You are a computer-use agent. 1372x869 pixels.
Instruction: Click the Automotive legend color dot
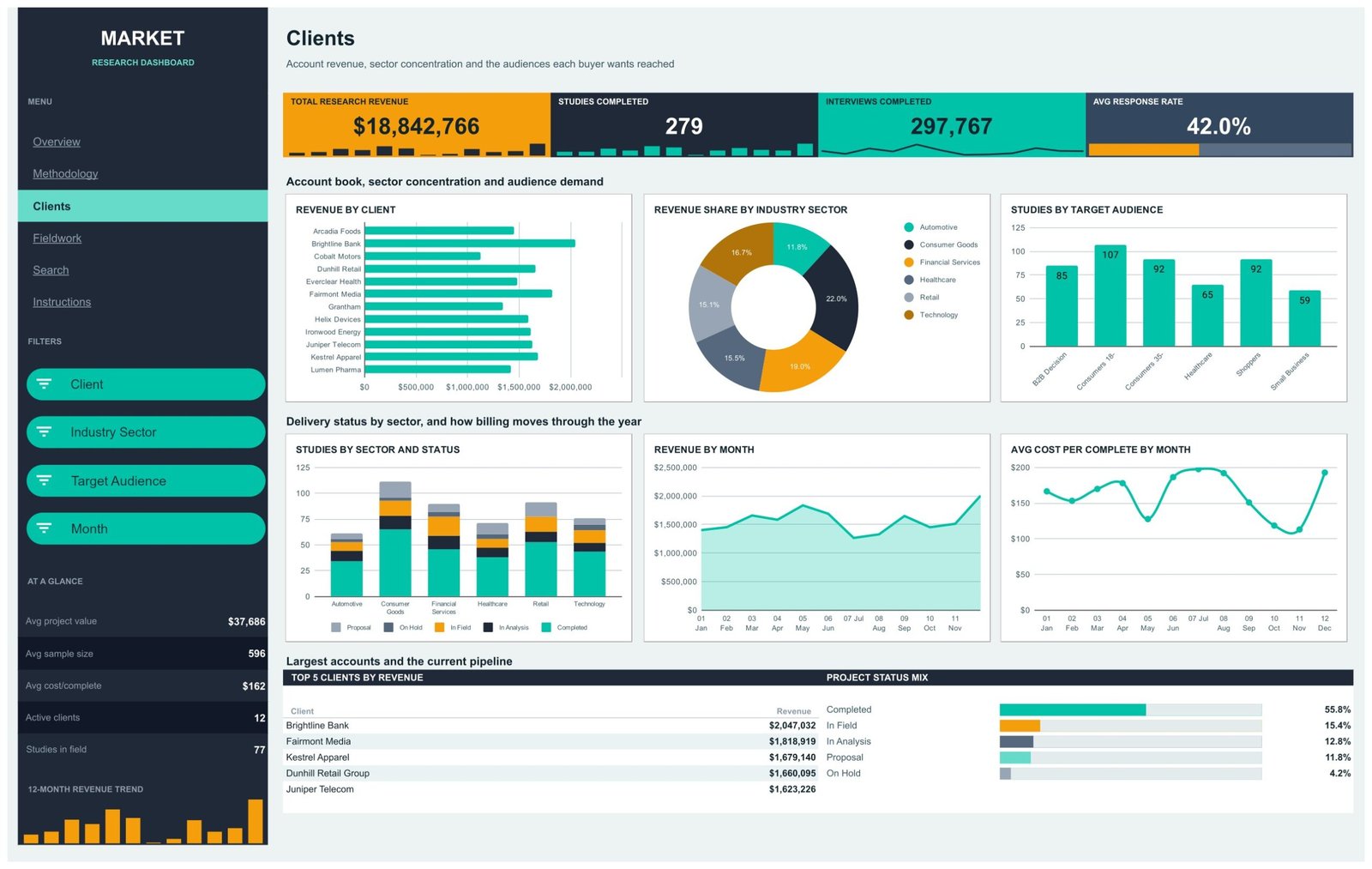point(909,227)
